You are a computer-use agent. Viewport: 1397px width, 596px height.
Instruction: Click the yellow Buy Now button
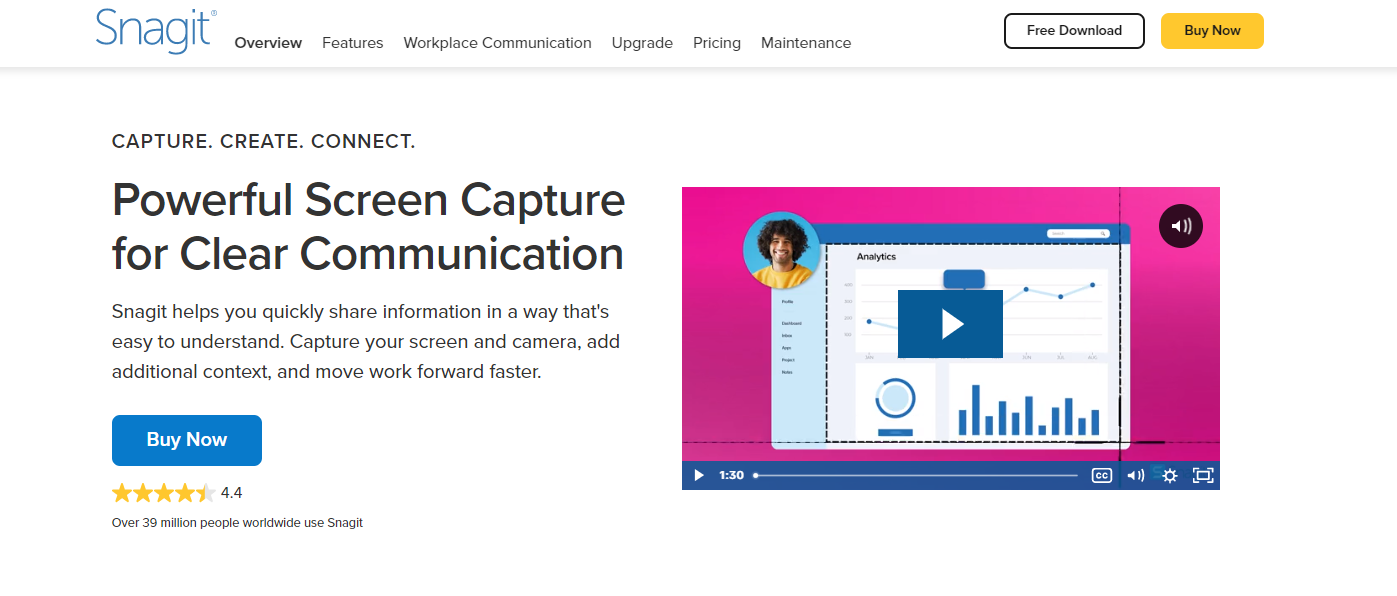click(x=1212, y=30)
